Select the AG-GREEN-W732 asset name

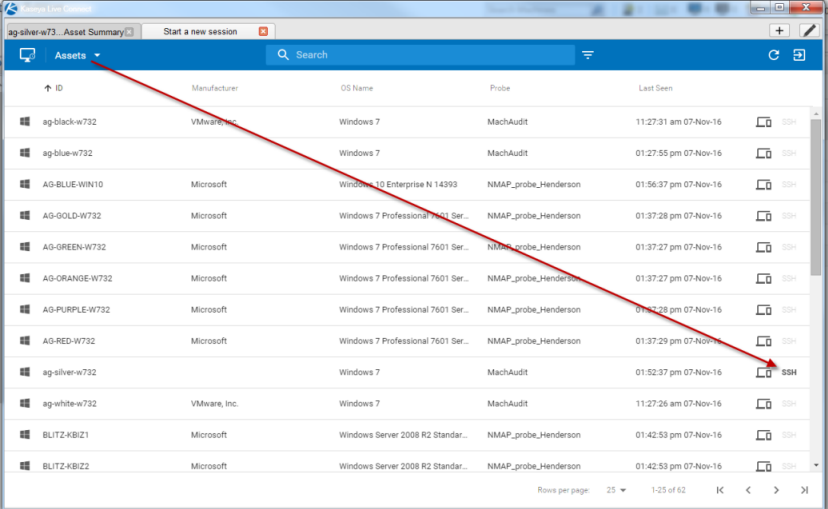(74, 247)
